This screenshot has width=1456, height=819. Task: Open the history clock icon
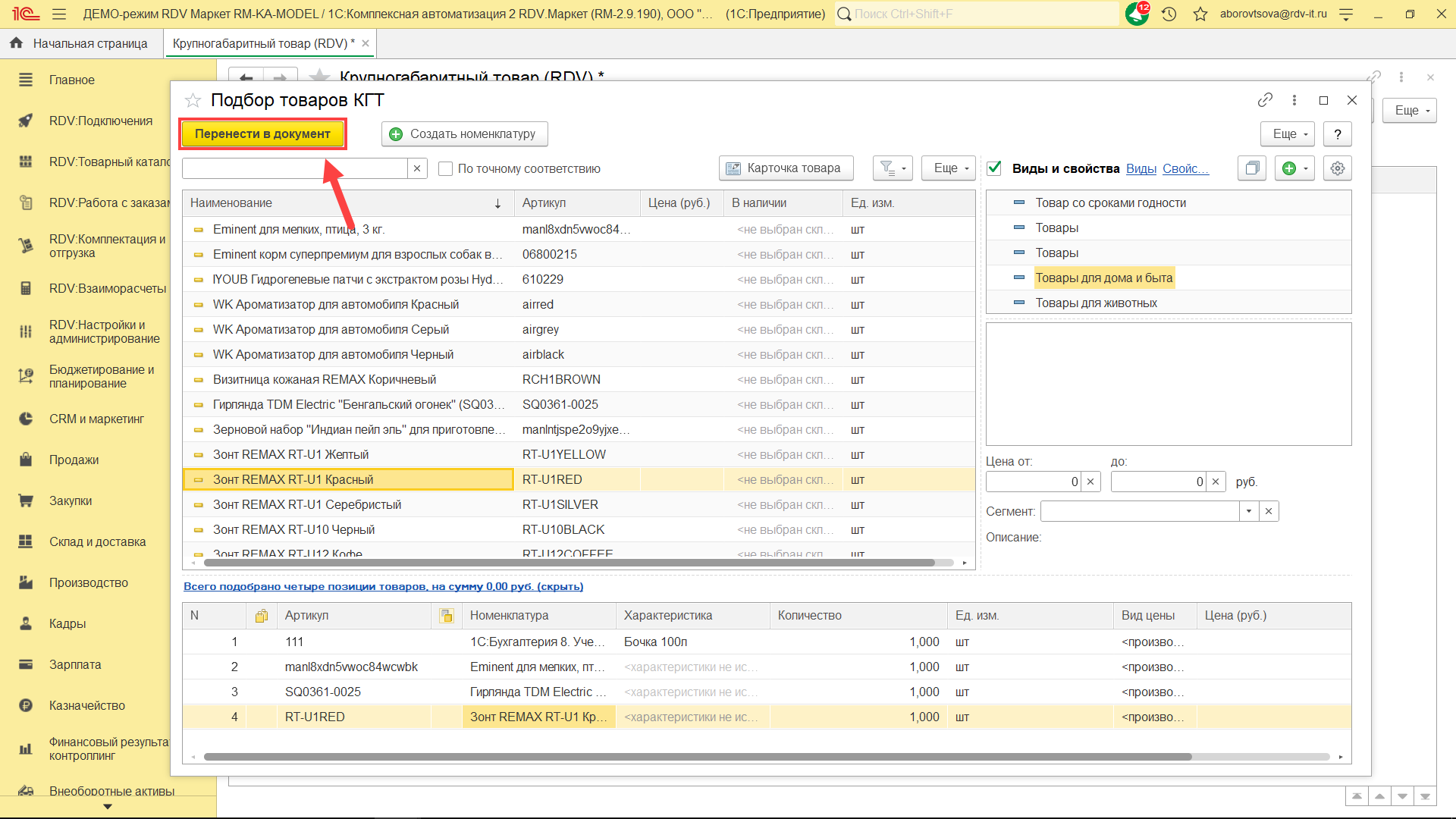[1169, 14]
